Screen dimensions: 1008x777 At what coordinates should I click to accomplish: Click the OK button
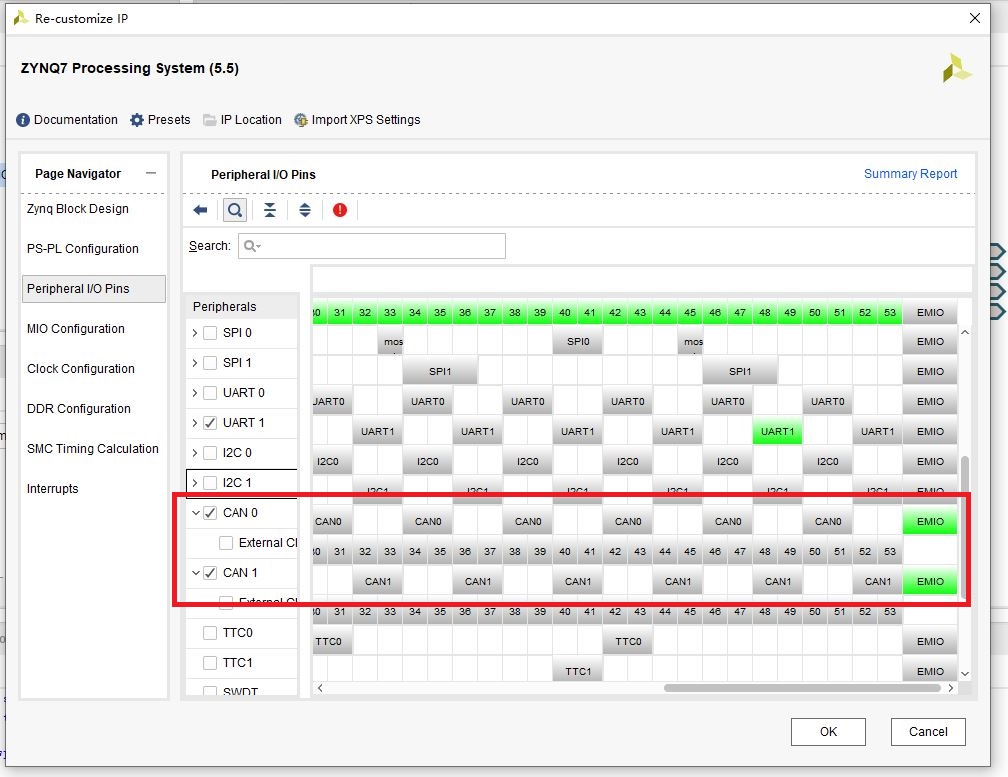tap(828, 732)
